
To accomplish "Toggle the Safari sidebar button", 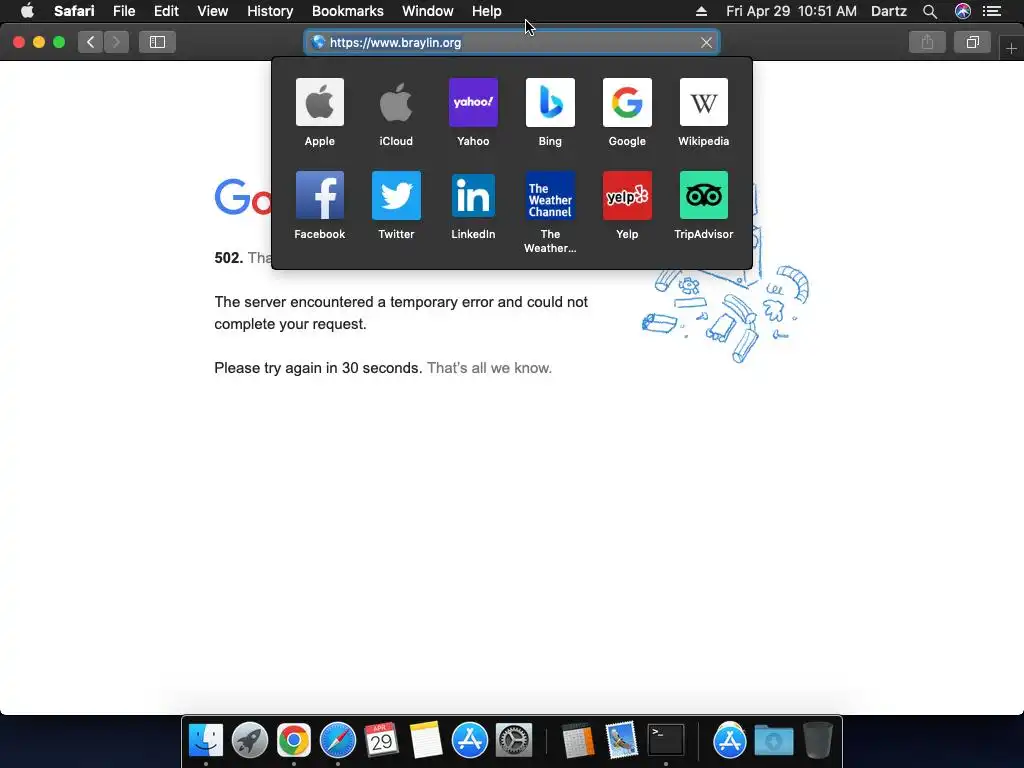I will pos(157,42).
